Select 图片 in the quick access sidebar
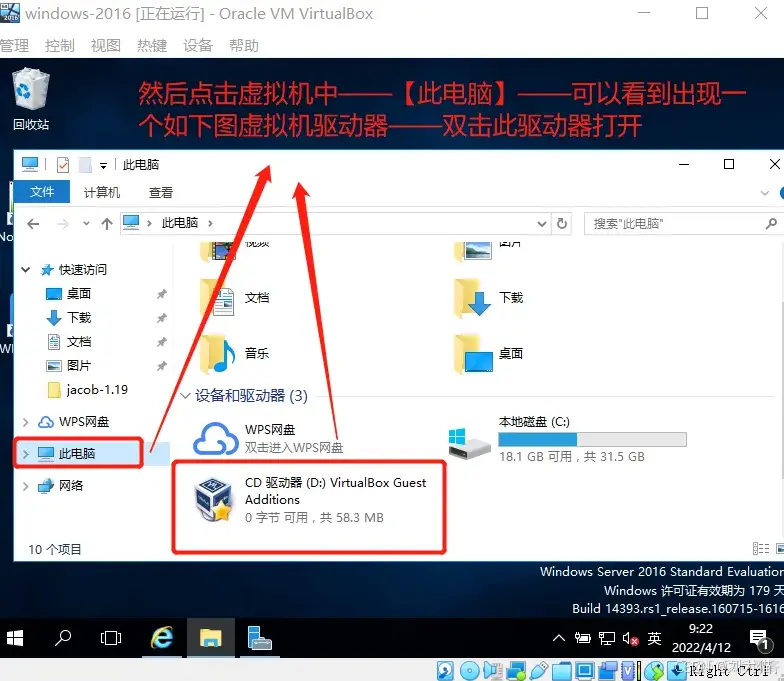784x681 pixels. click(78, 366)
